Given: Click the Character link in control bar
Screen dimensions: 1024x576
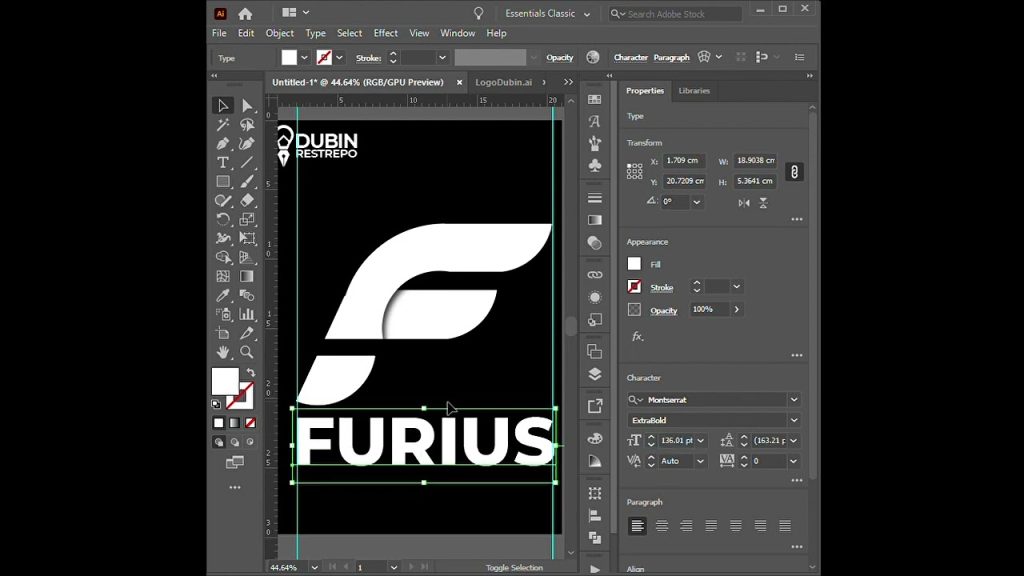Looking at the screenshot, I should tap(630, 58).
